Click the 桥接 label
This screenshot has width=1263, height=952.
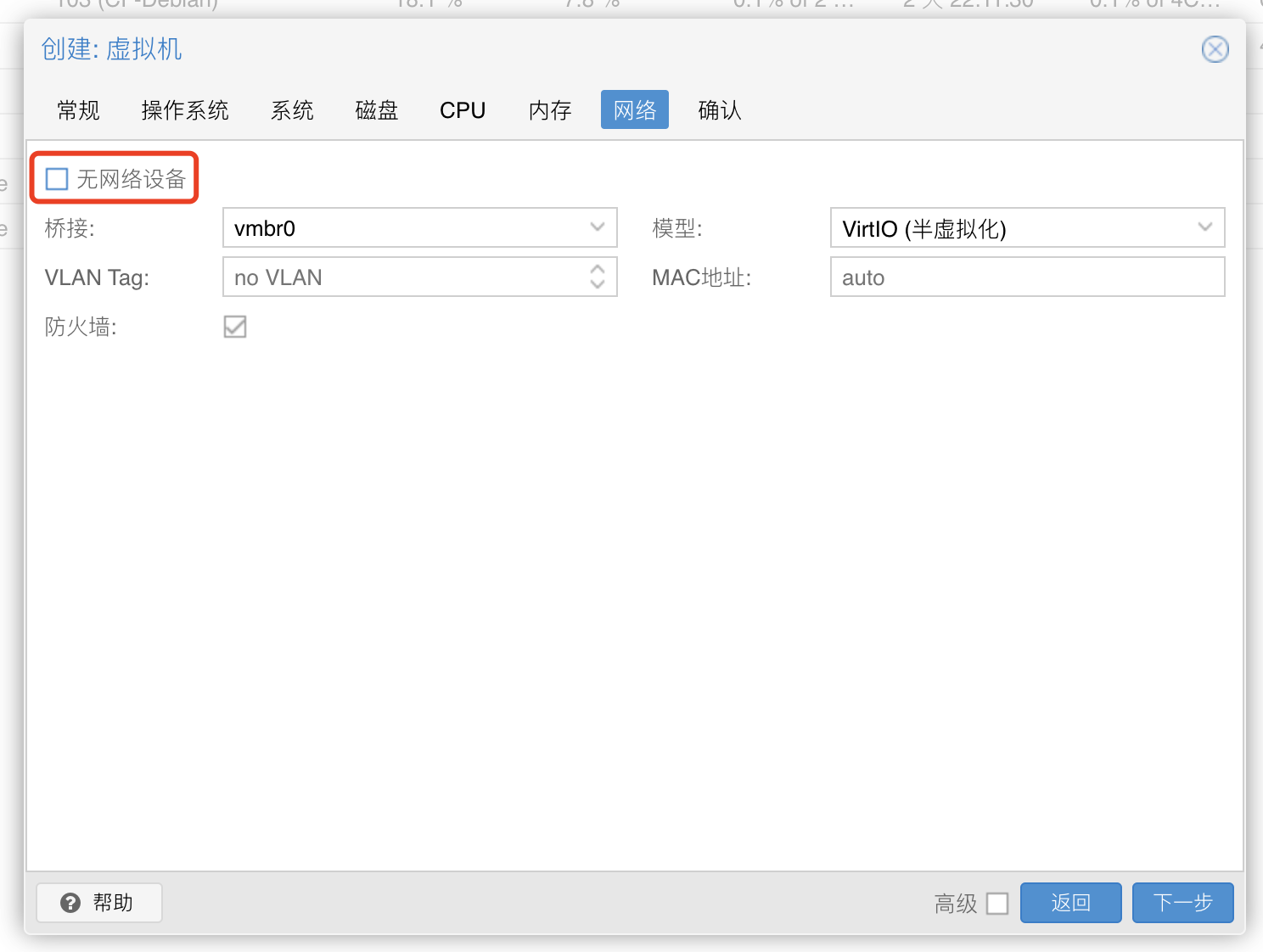70,228
